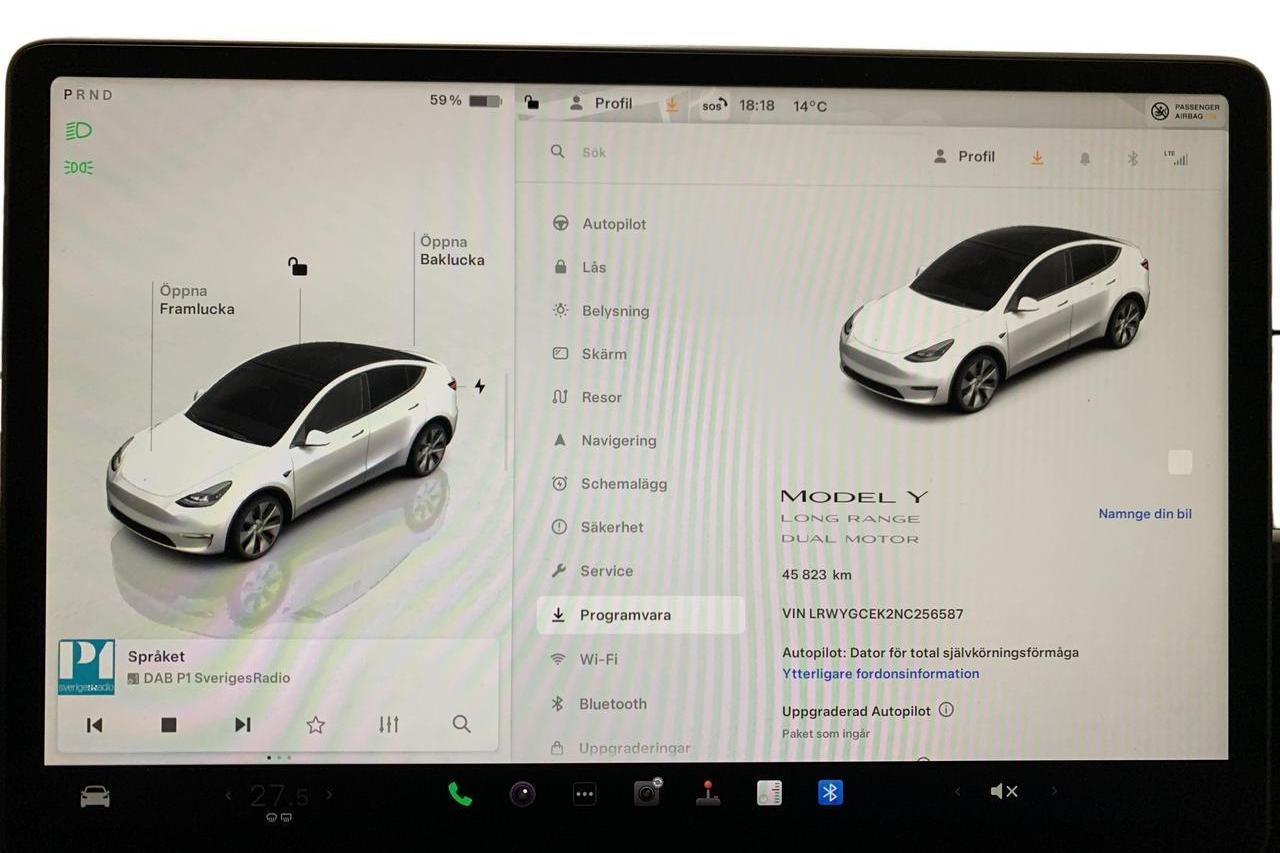Open the Wi-Fi settings menu
The image size is (1280, 853).
585,659
